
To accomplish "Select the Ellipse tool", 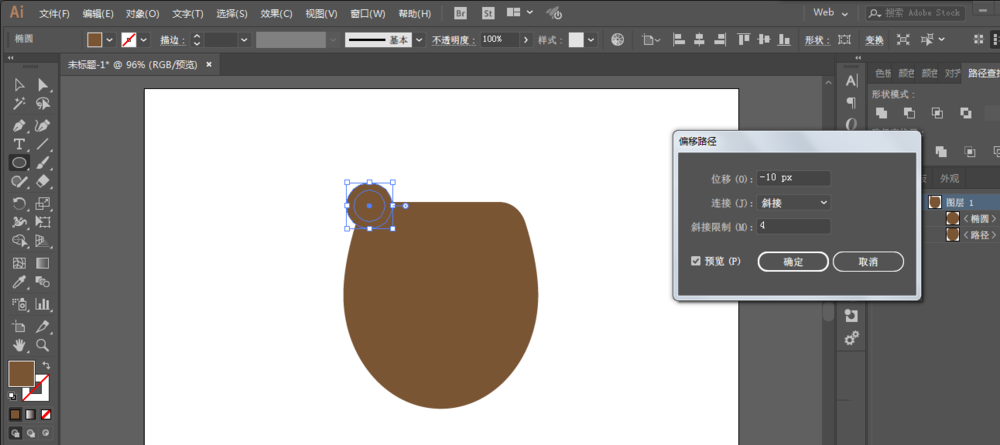I will click(19, 163).
